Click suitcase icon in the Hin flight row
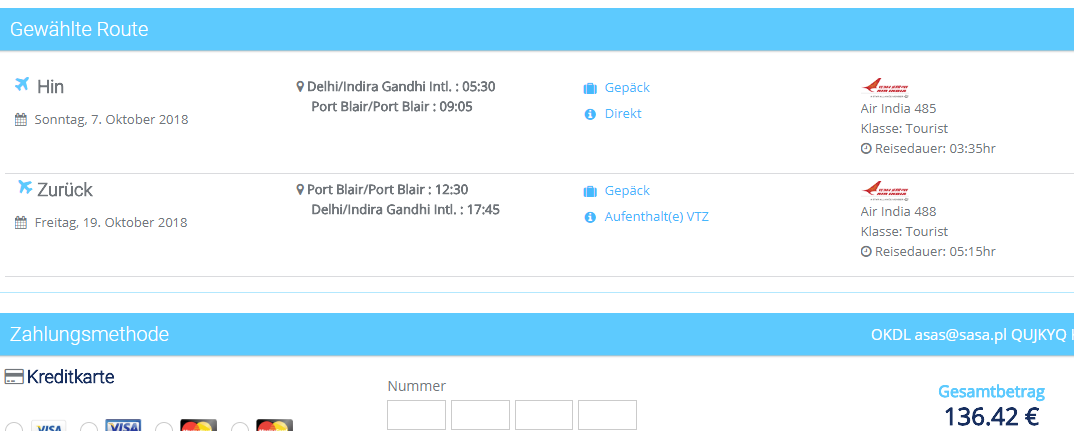 (x=590, y=88)
